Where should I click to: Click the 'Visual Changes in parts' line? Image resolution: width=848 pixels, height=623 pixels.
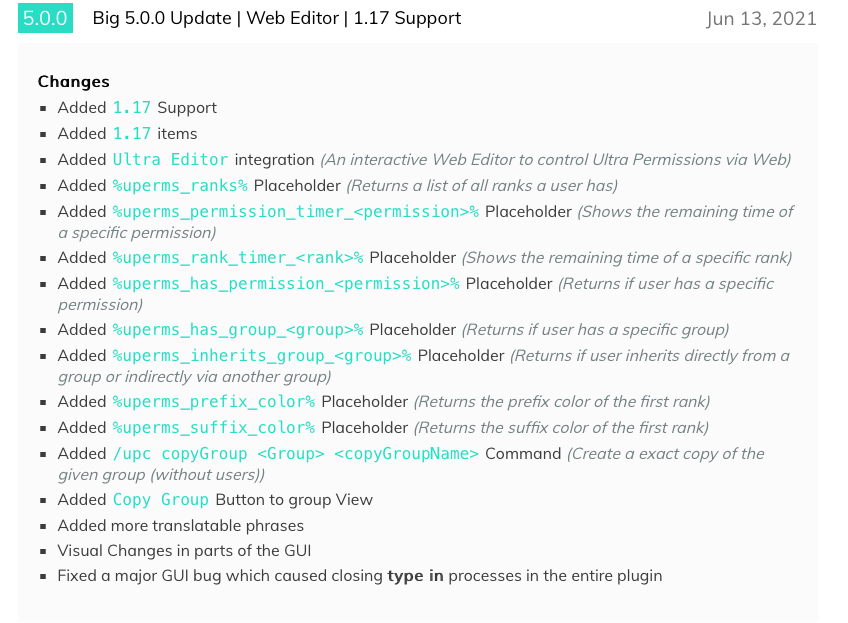(184, 551)
